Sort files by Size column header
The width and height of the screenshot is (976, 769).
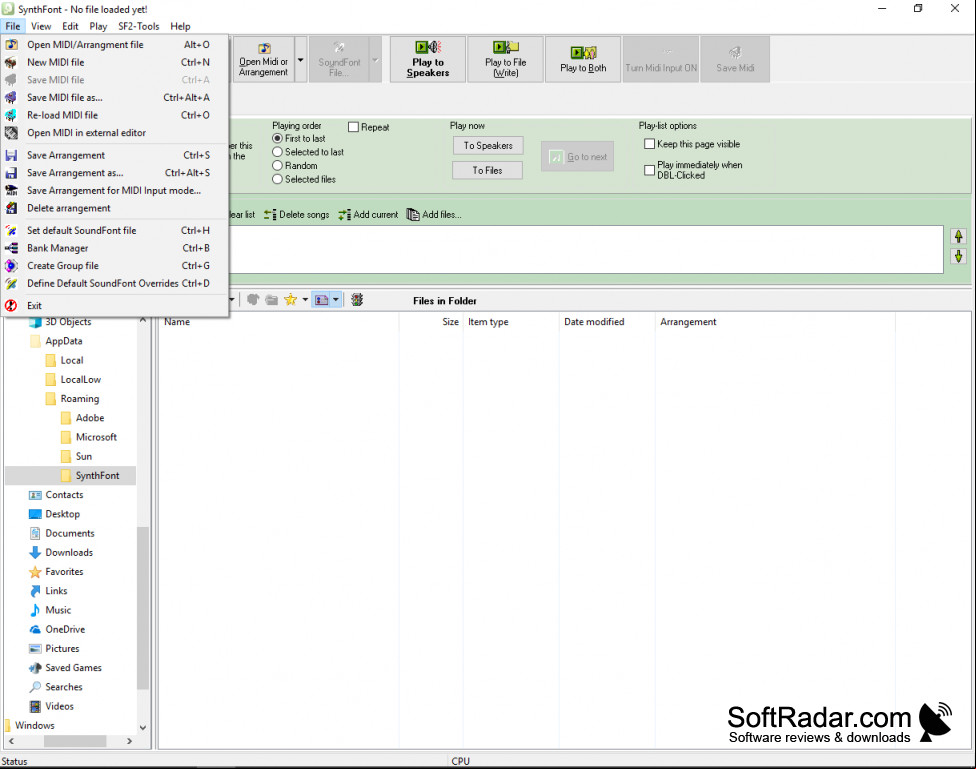tap(431, 322)
